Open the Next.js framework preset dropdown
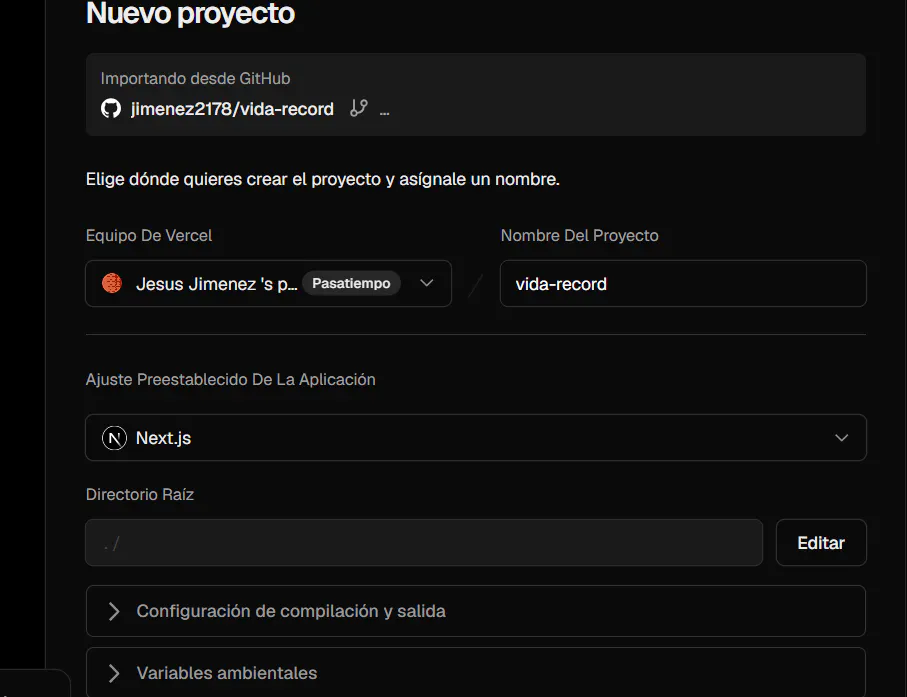This screenshot has height=697, width=907. (x=475, y=437)
